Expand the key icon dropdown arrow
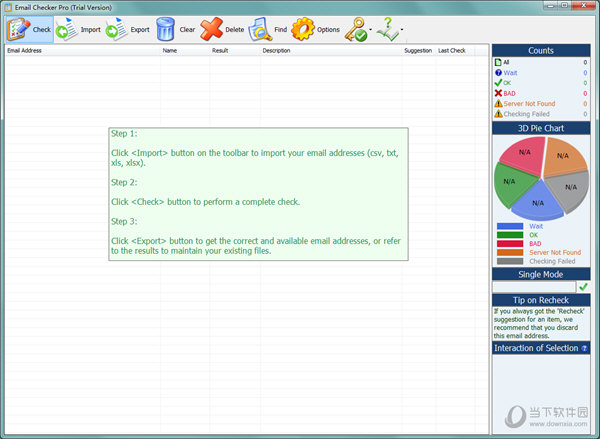 point(370,29)
